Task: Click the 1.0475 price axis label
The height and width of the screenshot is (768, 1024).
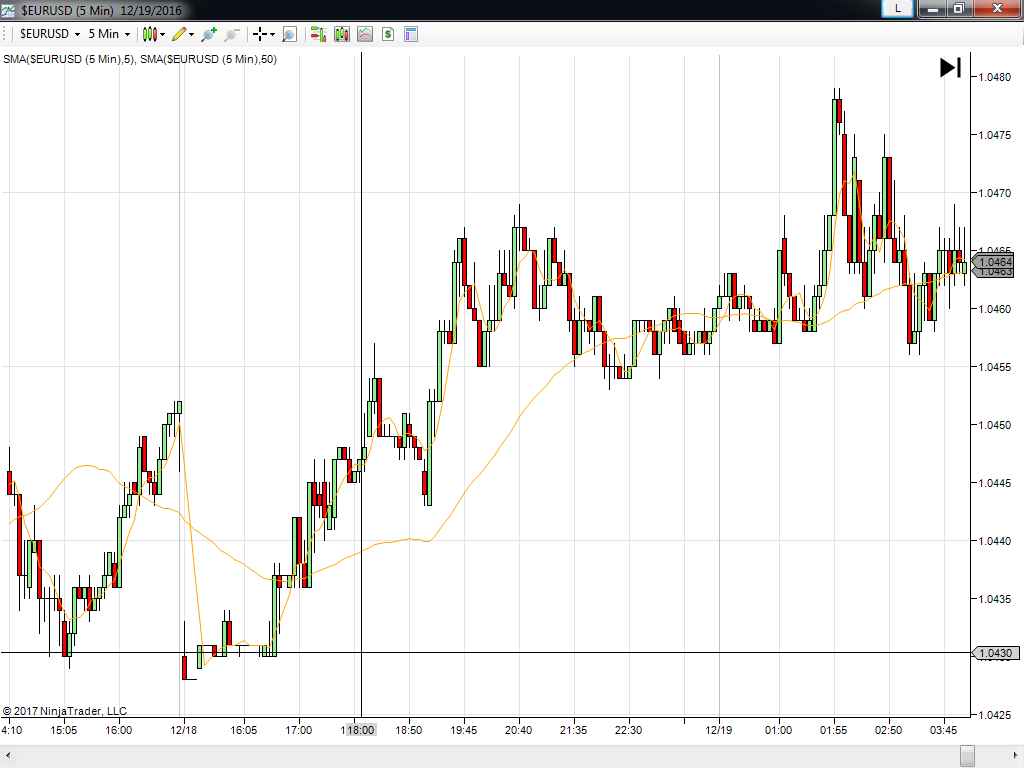Action: [995, 135]
